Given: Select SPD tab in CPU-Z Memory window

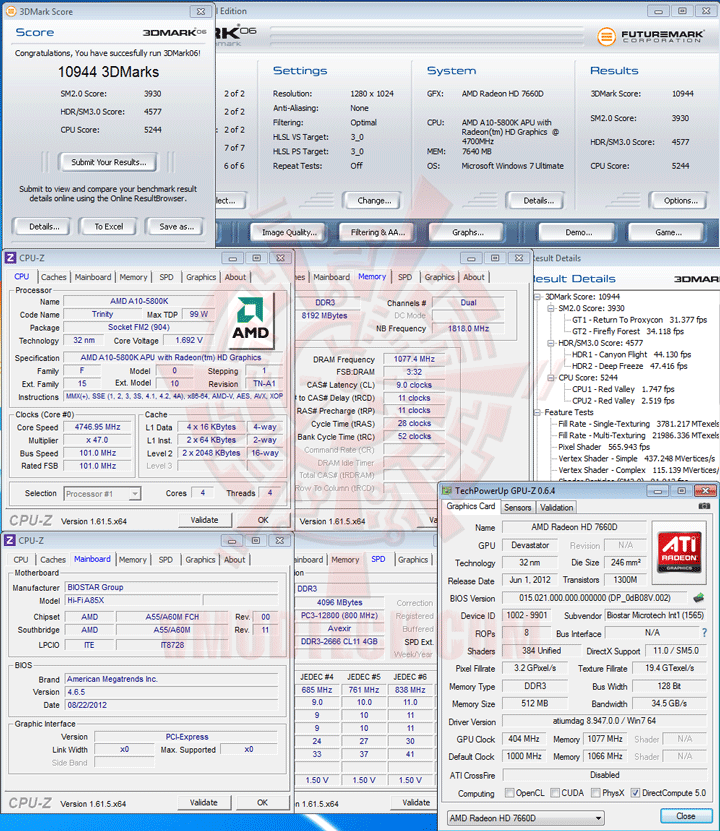Looking at the screenshot, I should (x=405, y=277).
